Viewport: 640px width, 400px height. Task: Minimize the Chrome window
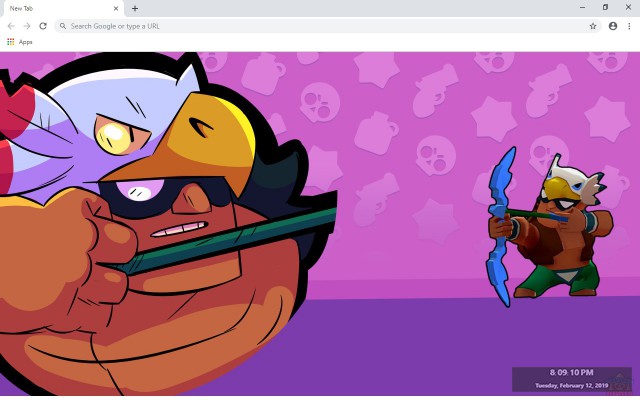pos(582,7)
